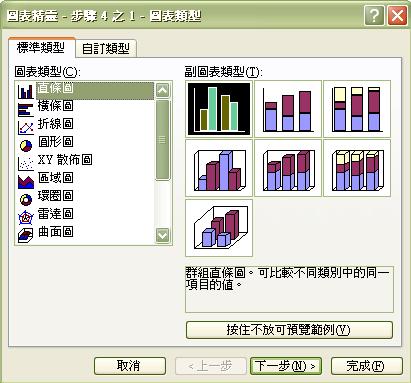The height and width of the screenshot is (383, 411).
Task: Open the help question mark button
Action: tap(374, 15)
